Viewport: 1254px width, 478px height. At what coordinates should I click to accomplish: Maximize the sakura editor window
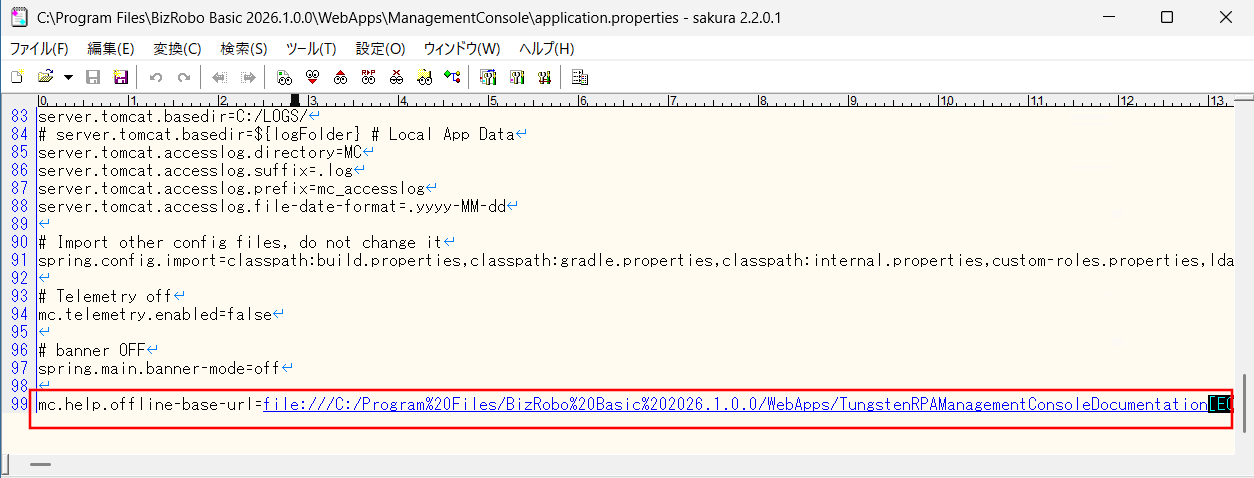[1167, 18]
